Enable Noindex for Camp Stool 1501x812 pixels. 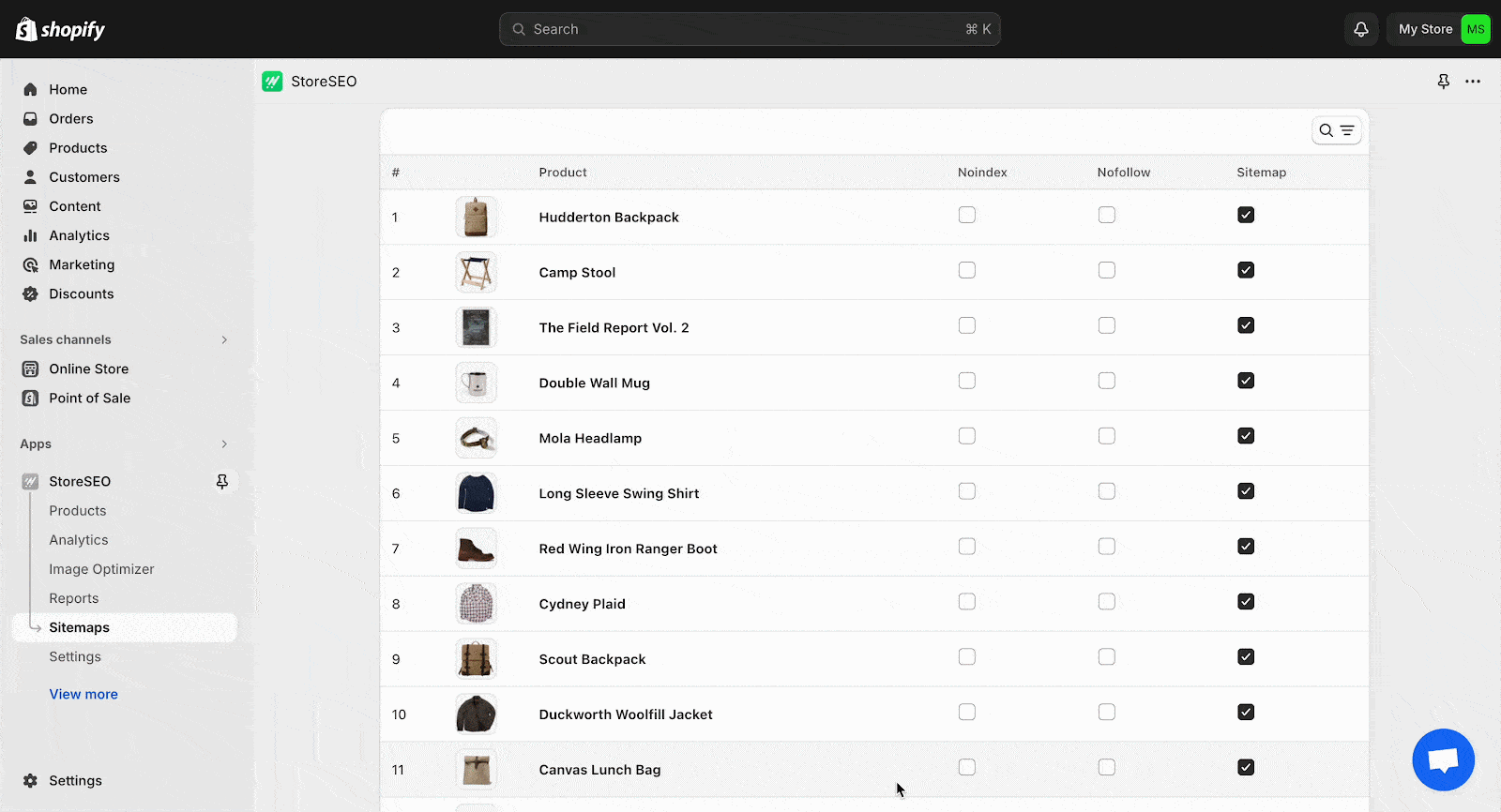(967, 270)
